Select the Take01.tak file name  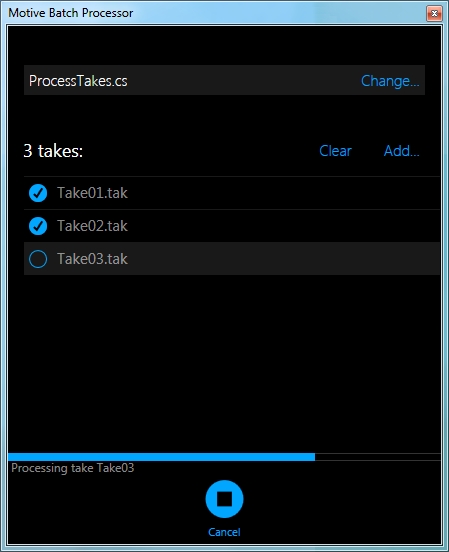click(x=92, y=193)
